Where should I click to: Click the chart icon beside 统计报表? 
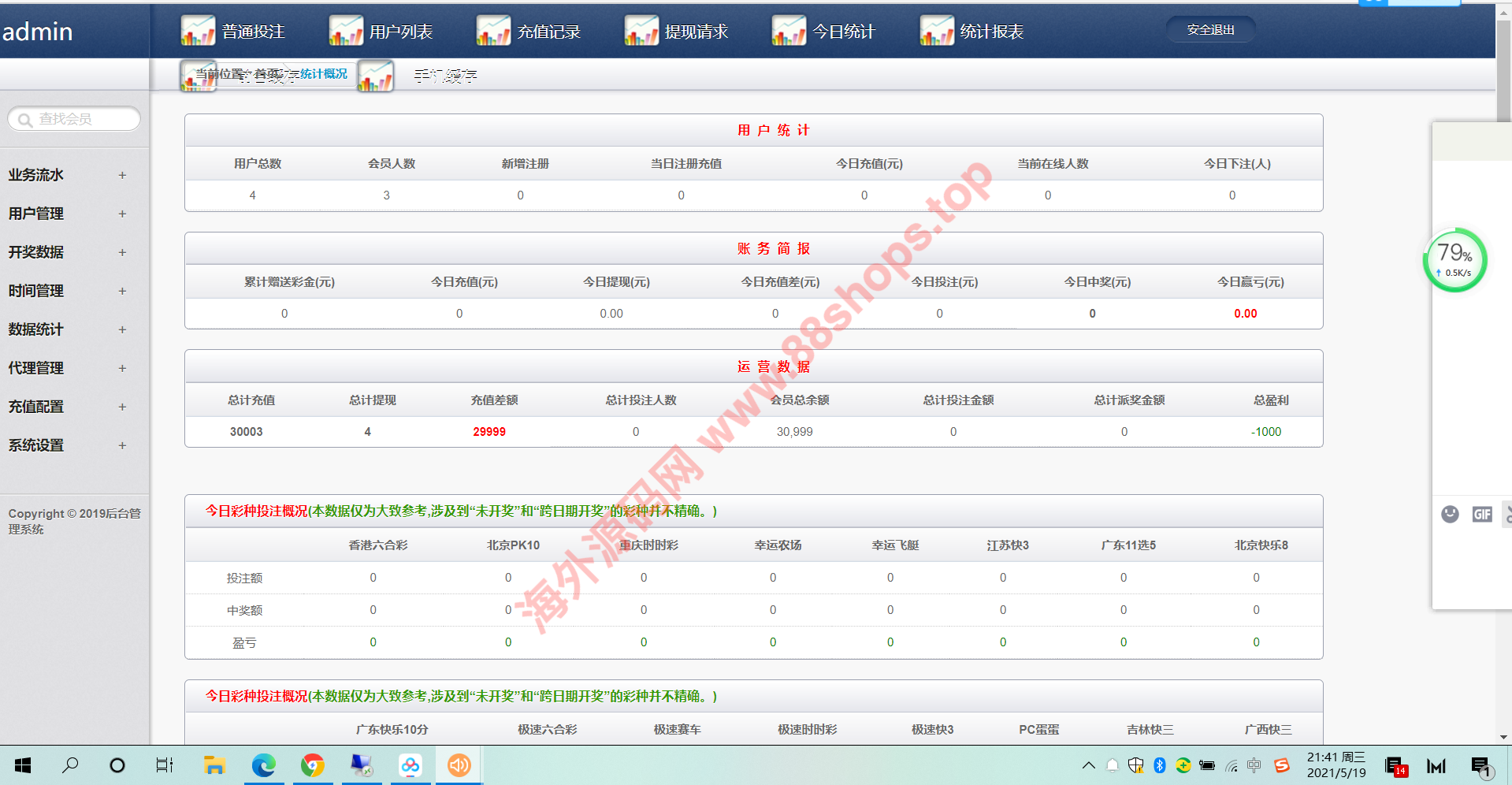click(x=937, y=32)
